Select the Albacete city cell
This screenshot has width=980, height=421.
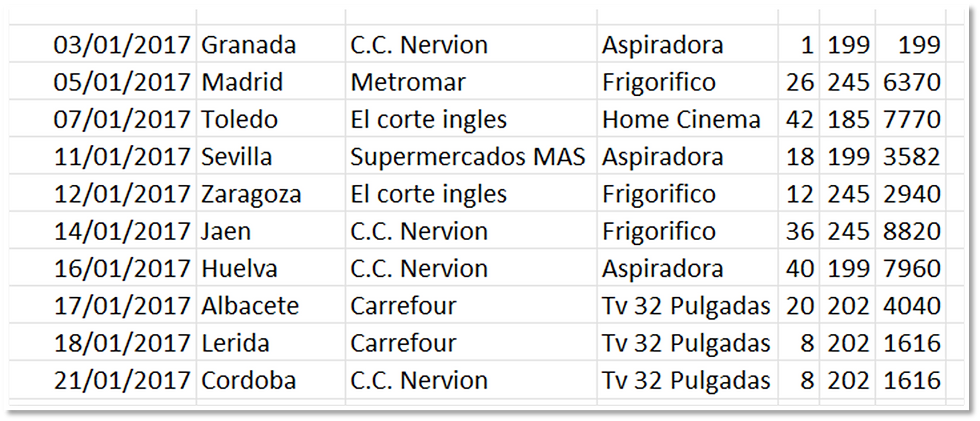[x=271, y=306]
